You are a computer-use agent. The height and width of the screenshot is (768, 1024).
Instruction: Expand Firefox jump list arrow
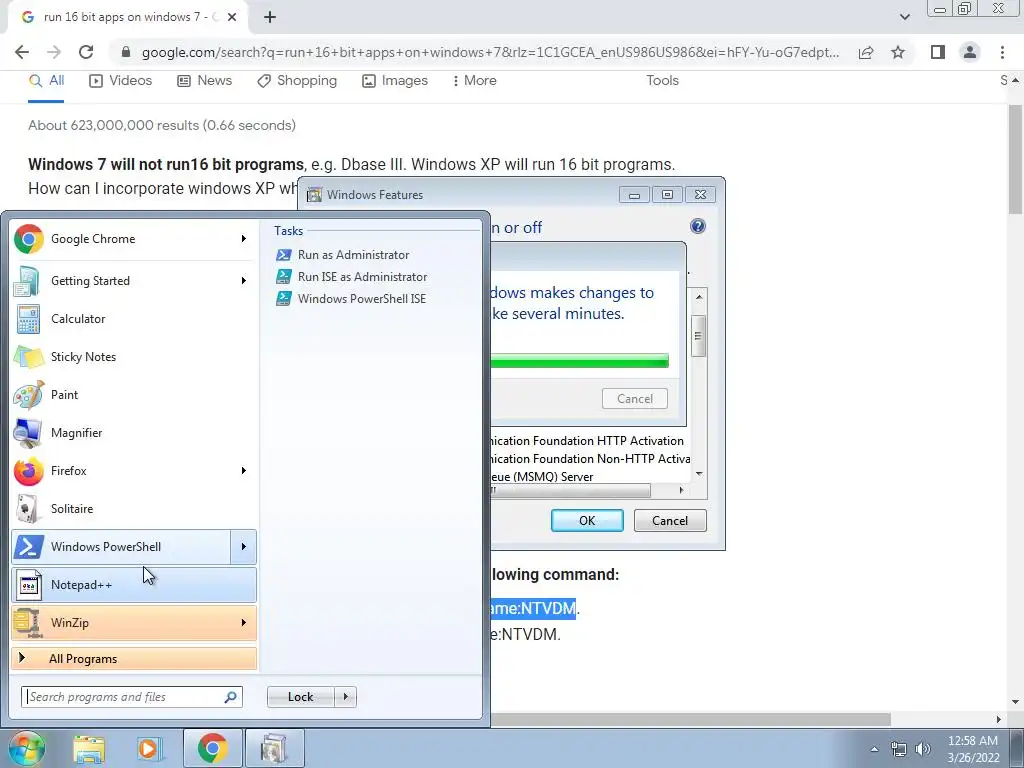(244, 471)
